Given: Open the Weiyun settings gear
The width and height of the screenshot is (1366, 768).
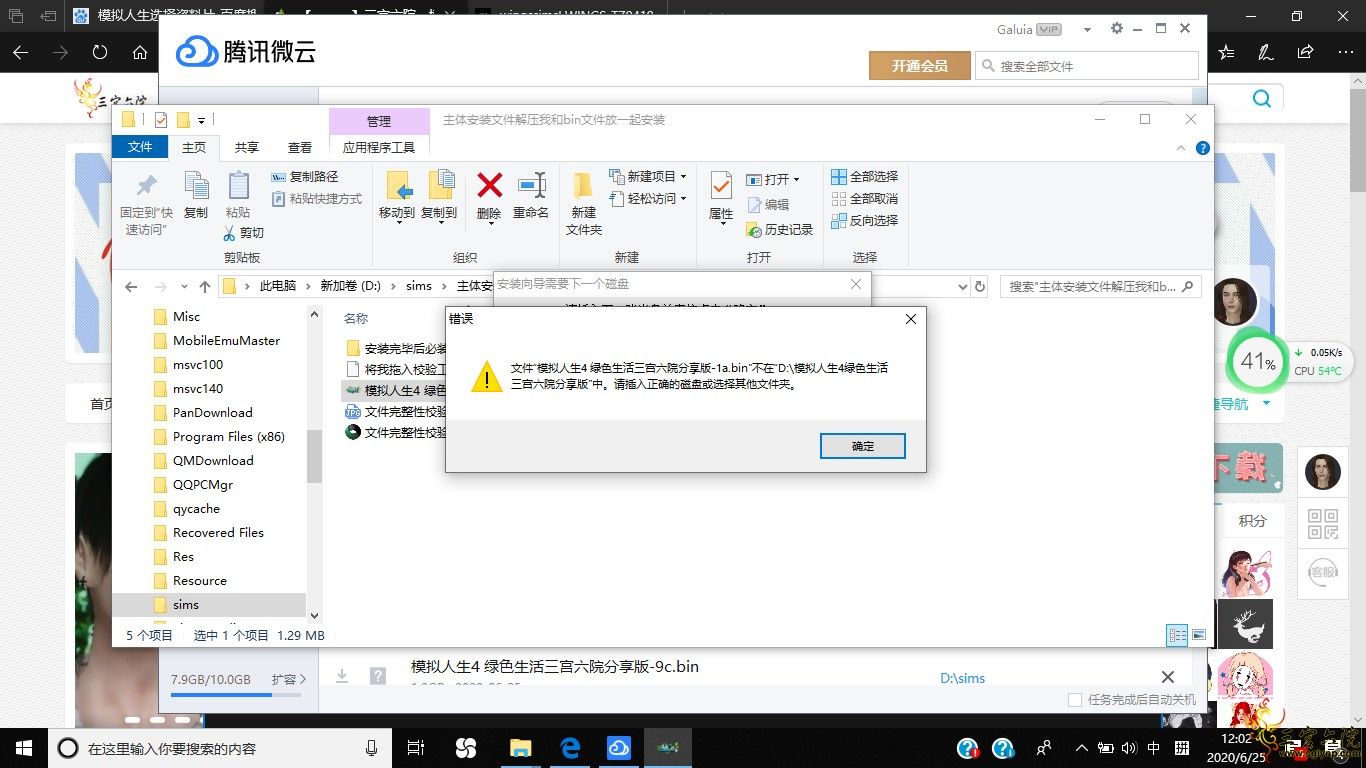Looking at the screenshot, I should point(1117,29).
